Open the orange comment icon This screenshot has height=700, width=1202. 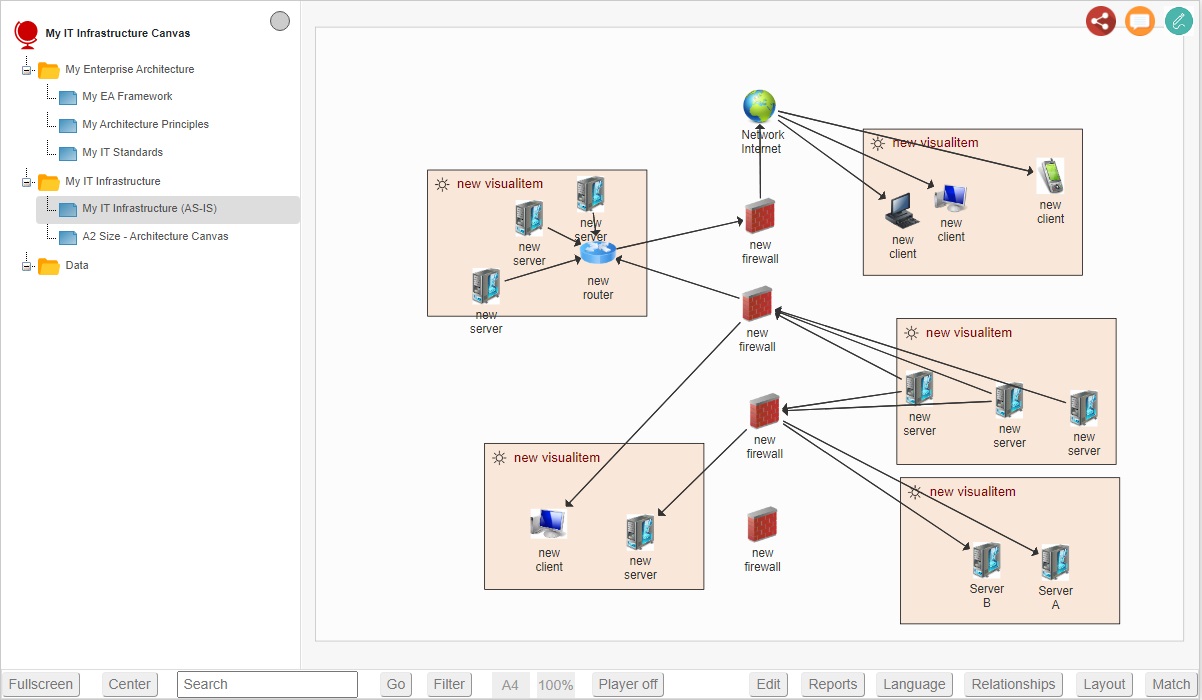(1140, 21)
